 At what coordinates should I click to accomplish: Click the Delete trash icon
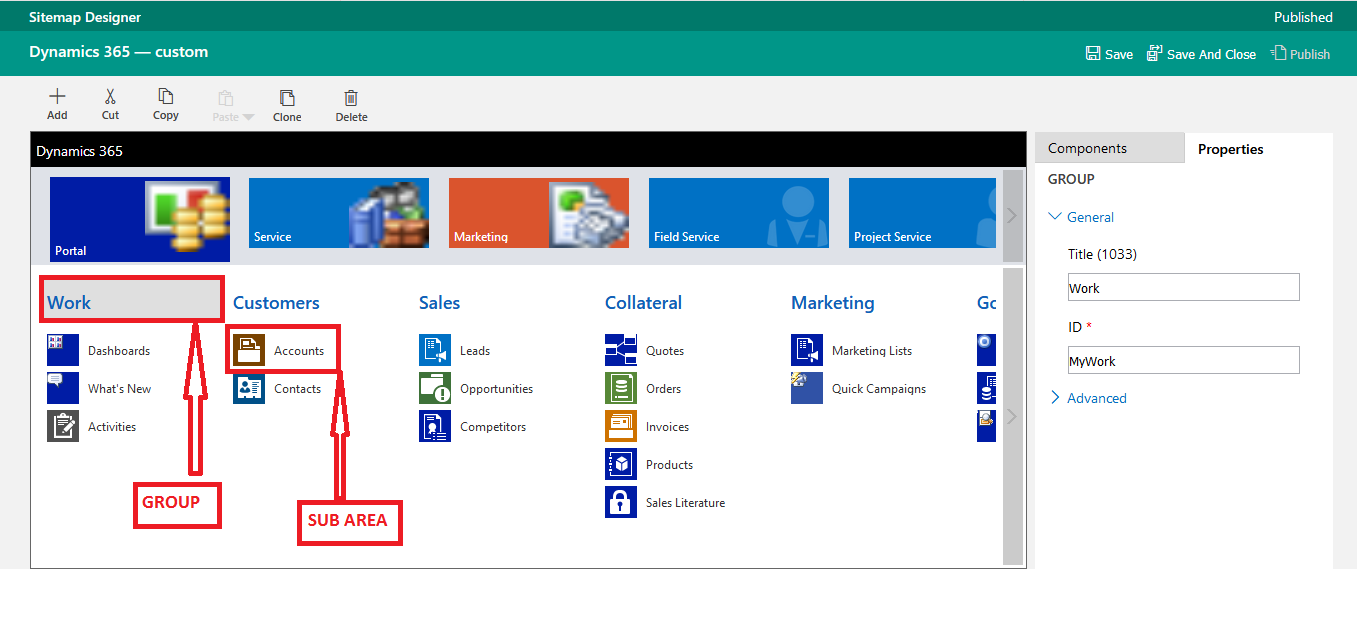(x=351, y=98)
